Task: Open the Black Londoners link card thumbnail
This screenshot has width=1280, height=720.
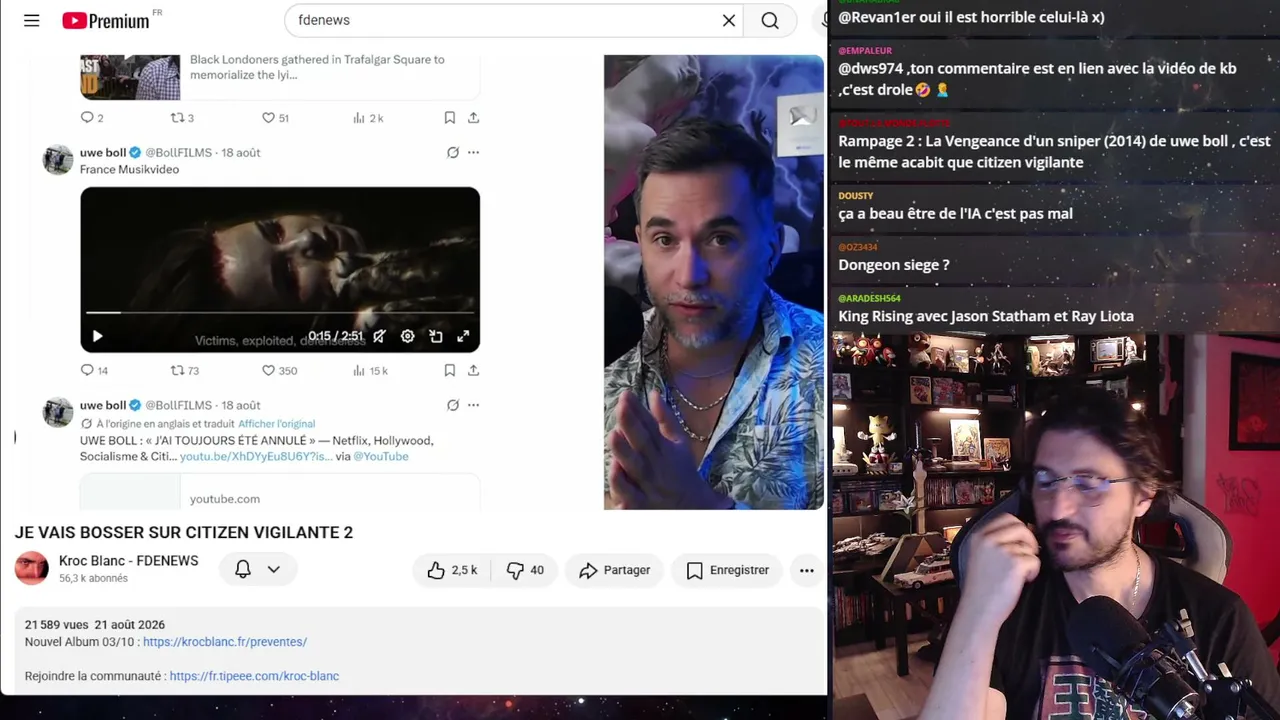Action: point(130,77)
